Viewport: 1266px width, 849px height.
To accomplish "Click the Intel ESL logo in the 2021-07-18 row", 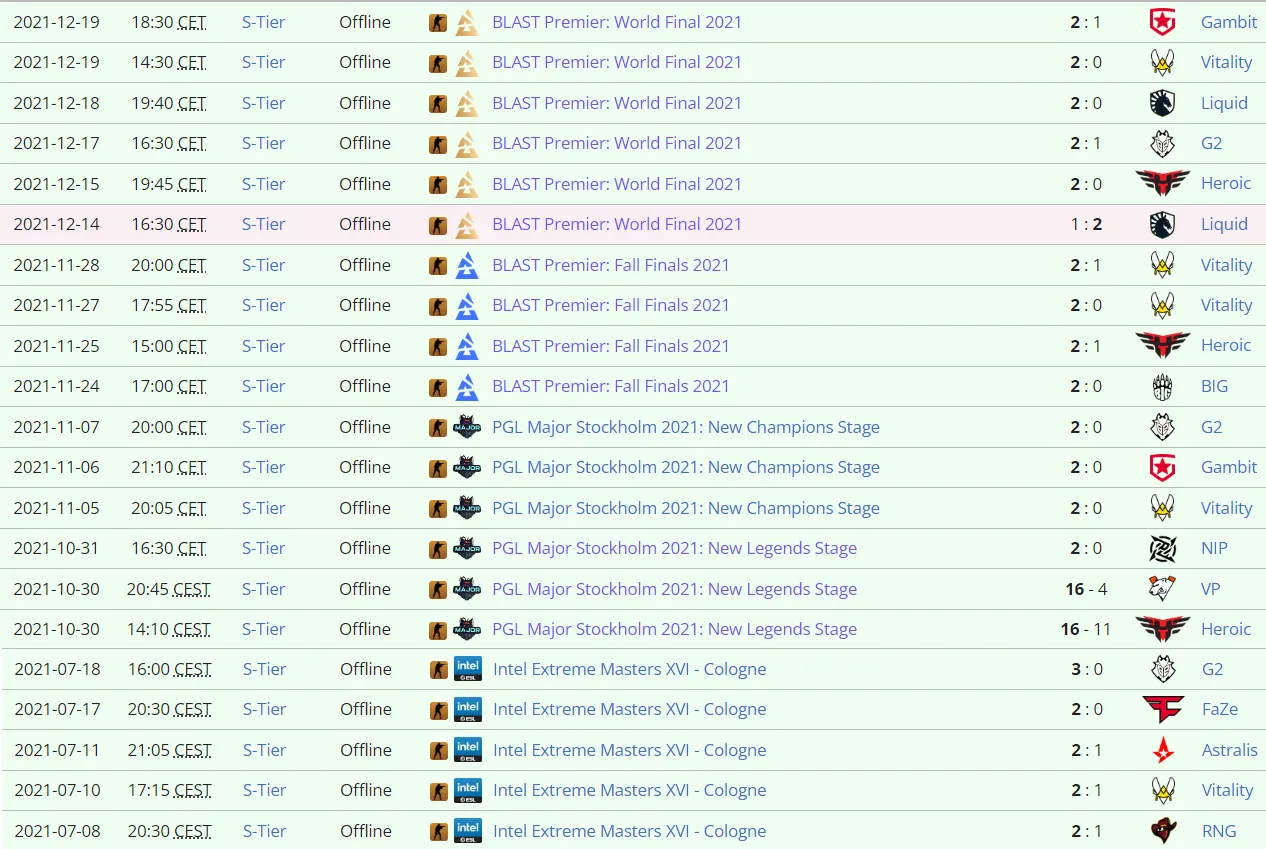I will 468,669.
